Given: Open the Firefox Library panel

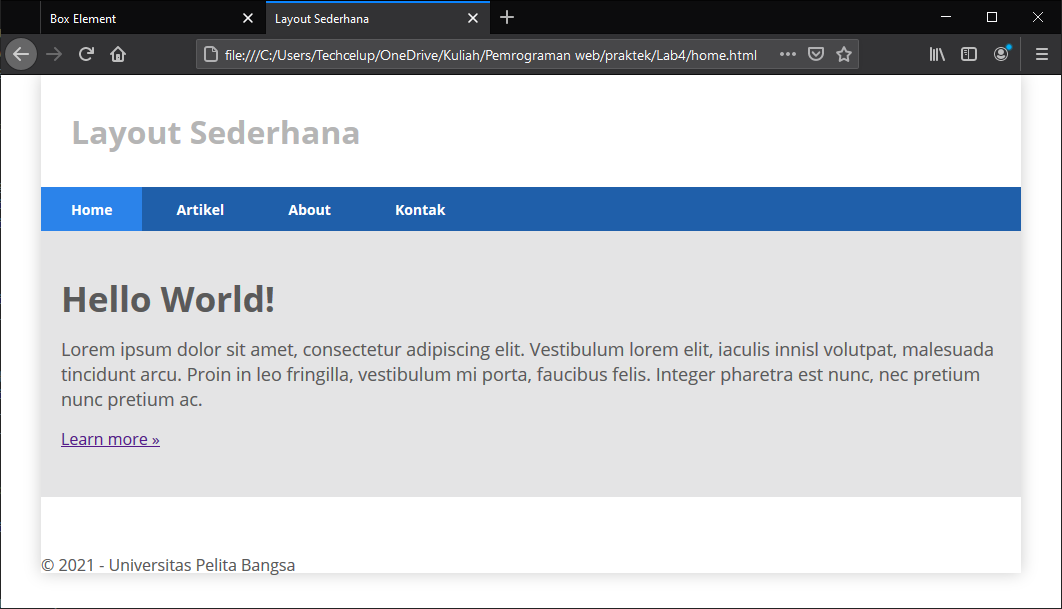Looking at the screenshot, I should coord(937,54).
